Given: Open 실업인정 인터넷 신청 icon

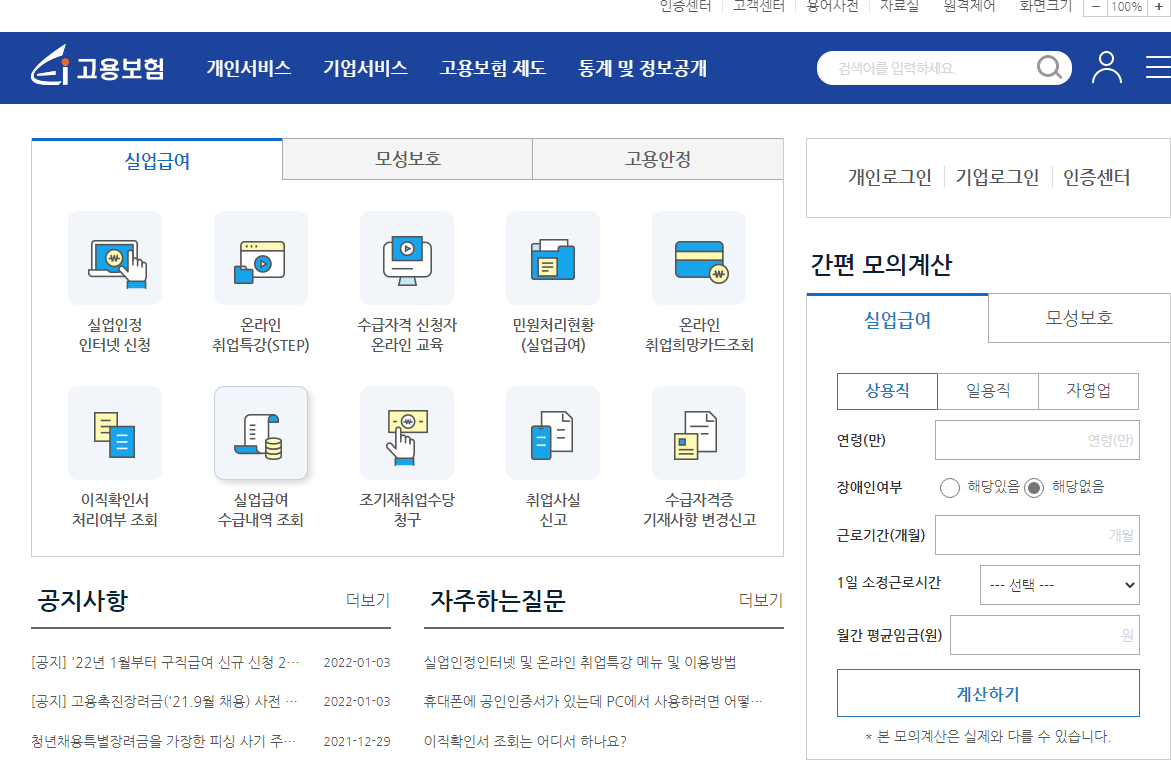Looking at the screenshot, I should point(115,258).
